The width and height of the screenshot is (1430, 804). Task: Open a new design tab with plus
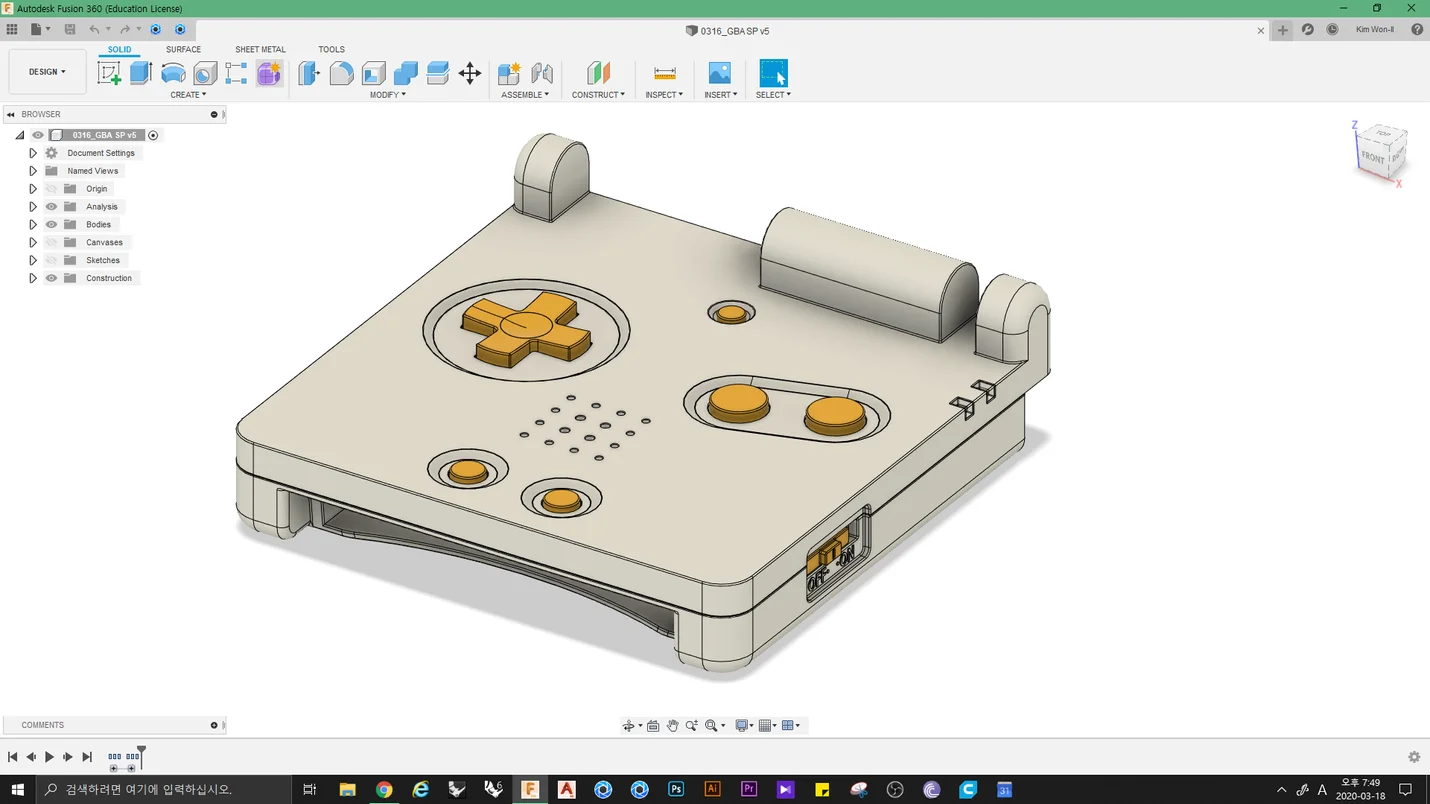pyautogui.click(x=1283, y=30)
